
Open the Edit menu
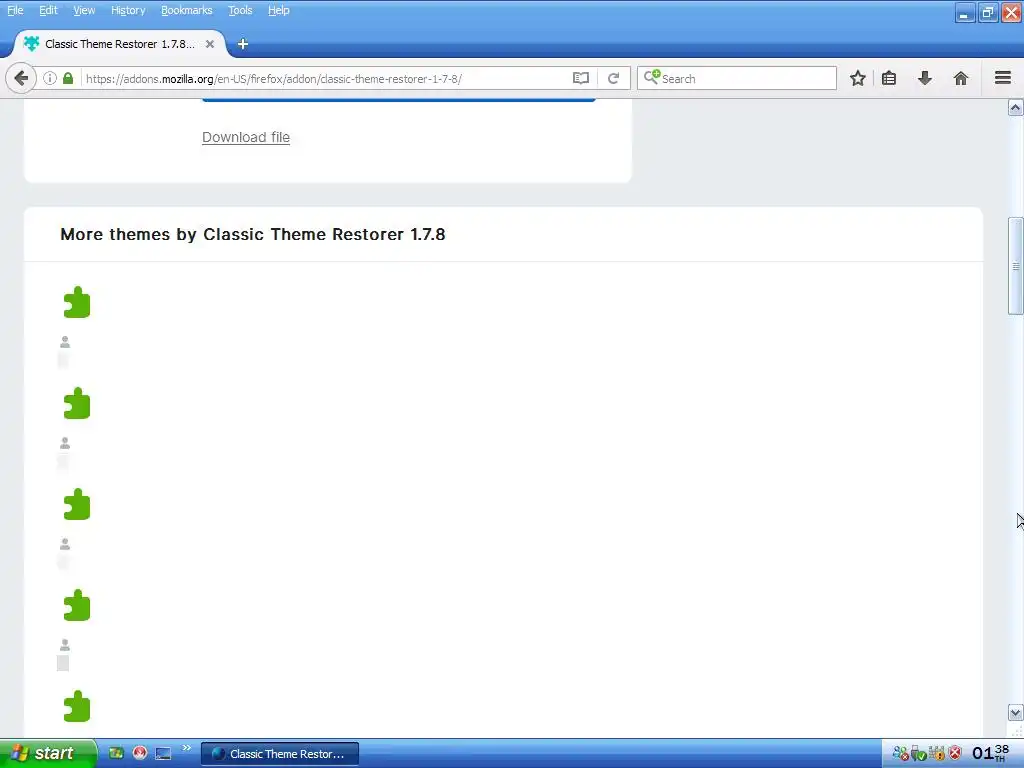click(x=48, y=10)
